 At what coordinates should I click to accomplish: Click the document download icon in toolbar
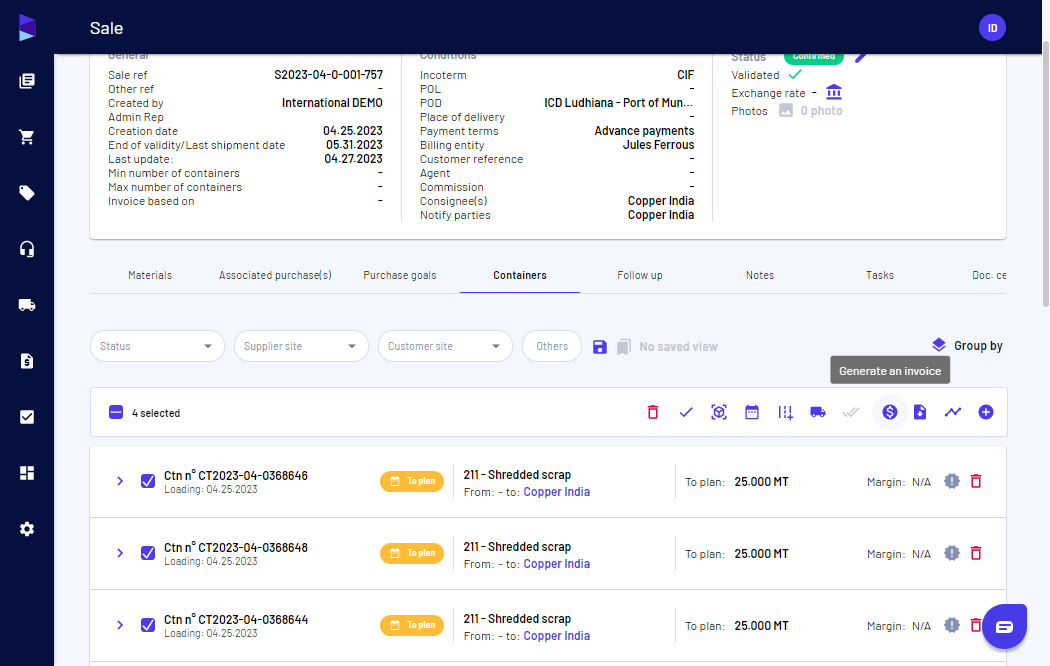[920, 412]
